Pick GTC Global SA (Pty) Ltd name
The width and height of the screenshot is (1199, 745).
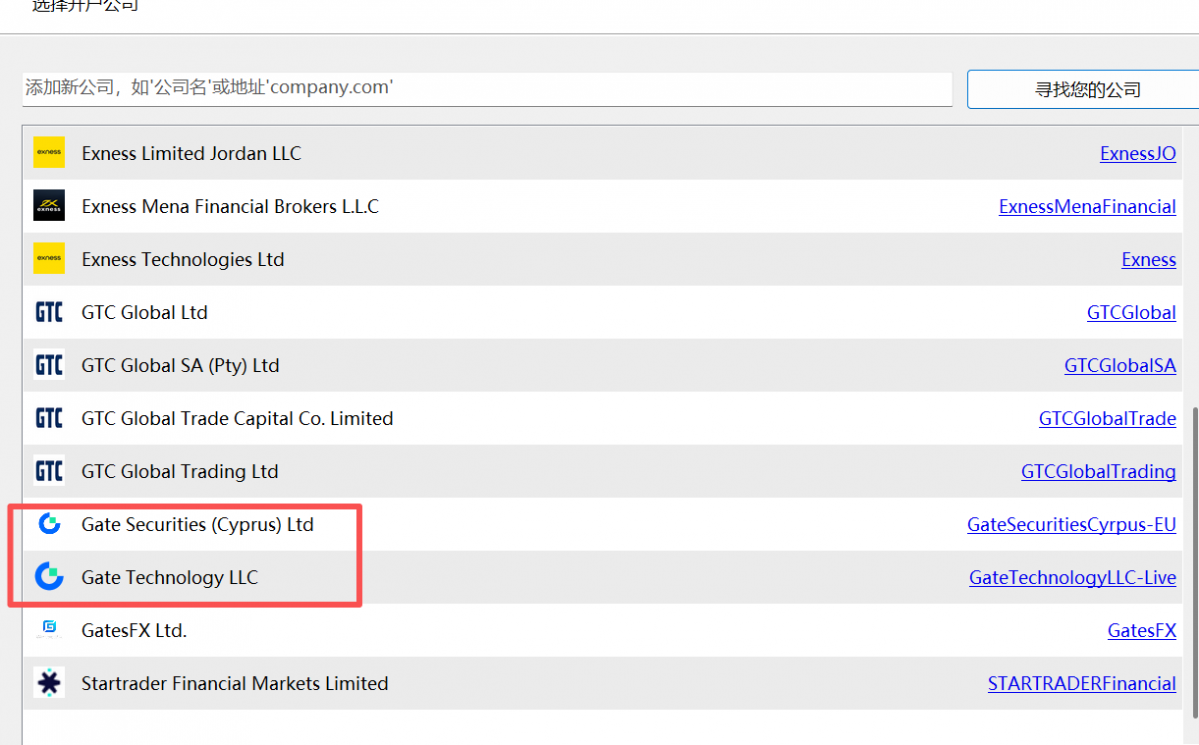point(180,366)
